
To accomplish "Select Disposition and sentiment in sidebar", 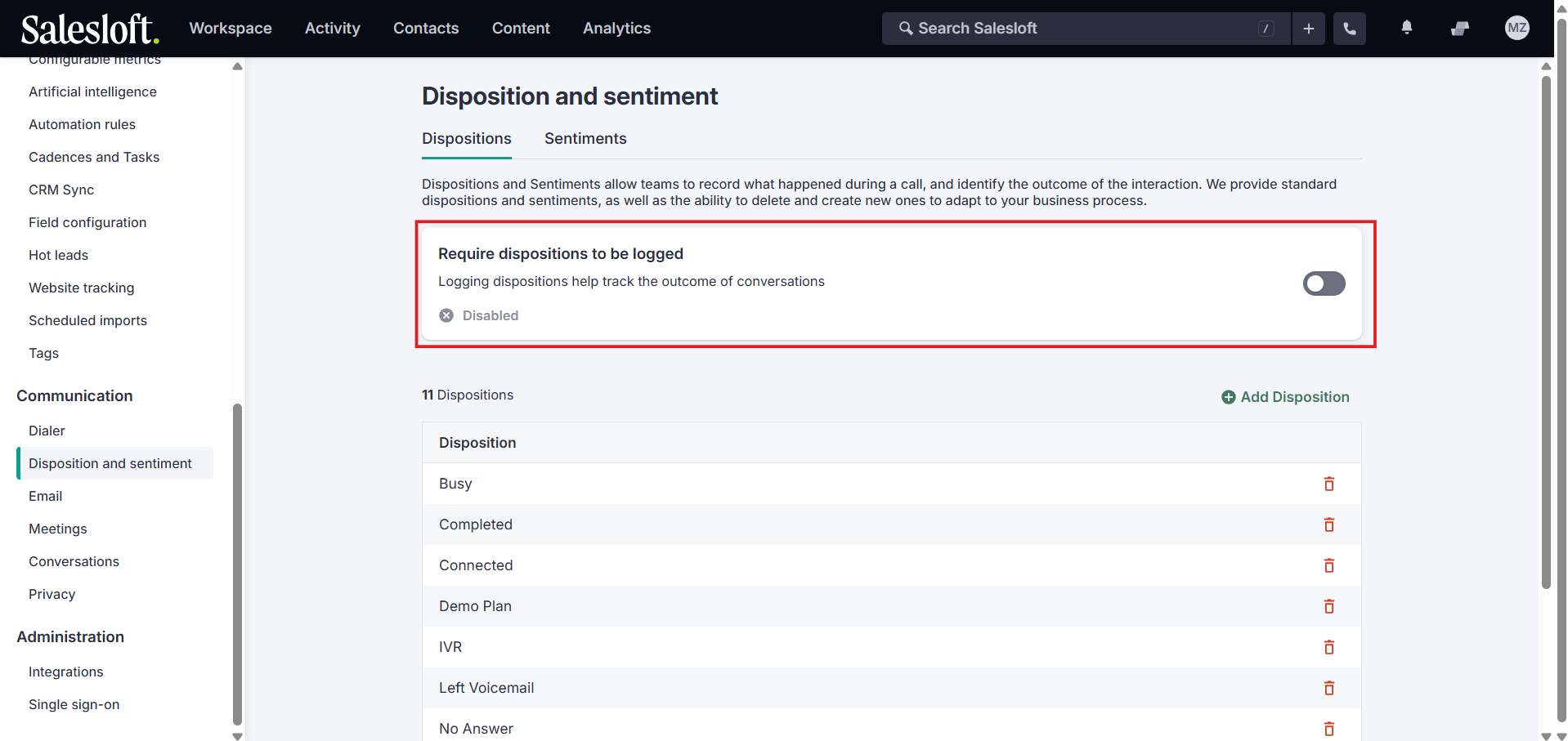I will (114, 463).
